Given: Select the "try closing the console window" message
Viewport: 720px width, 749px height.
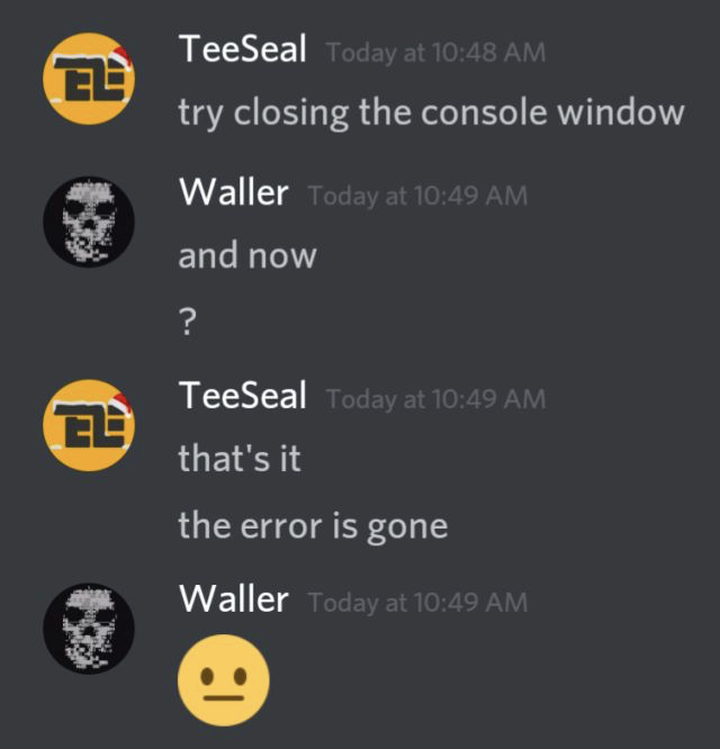Looking at the screenshot, I should coord(431,113).
